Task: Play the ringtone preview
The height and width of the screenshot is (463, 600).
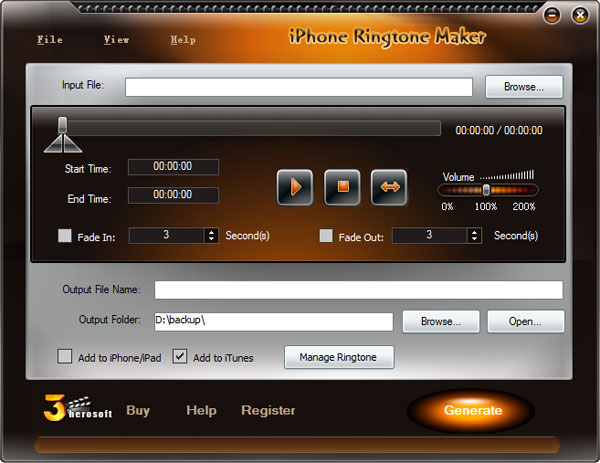Action: [x=295, y=187]
